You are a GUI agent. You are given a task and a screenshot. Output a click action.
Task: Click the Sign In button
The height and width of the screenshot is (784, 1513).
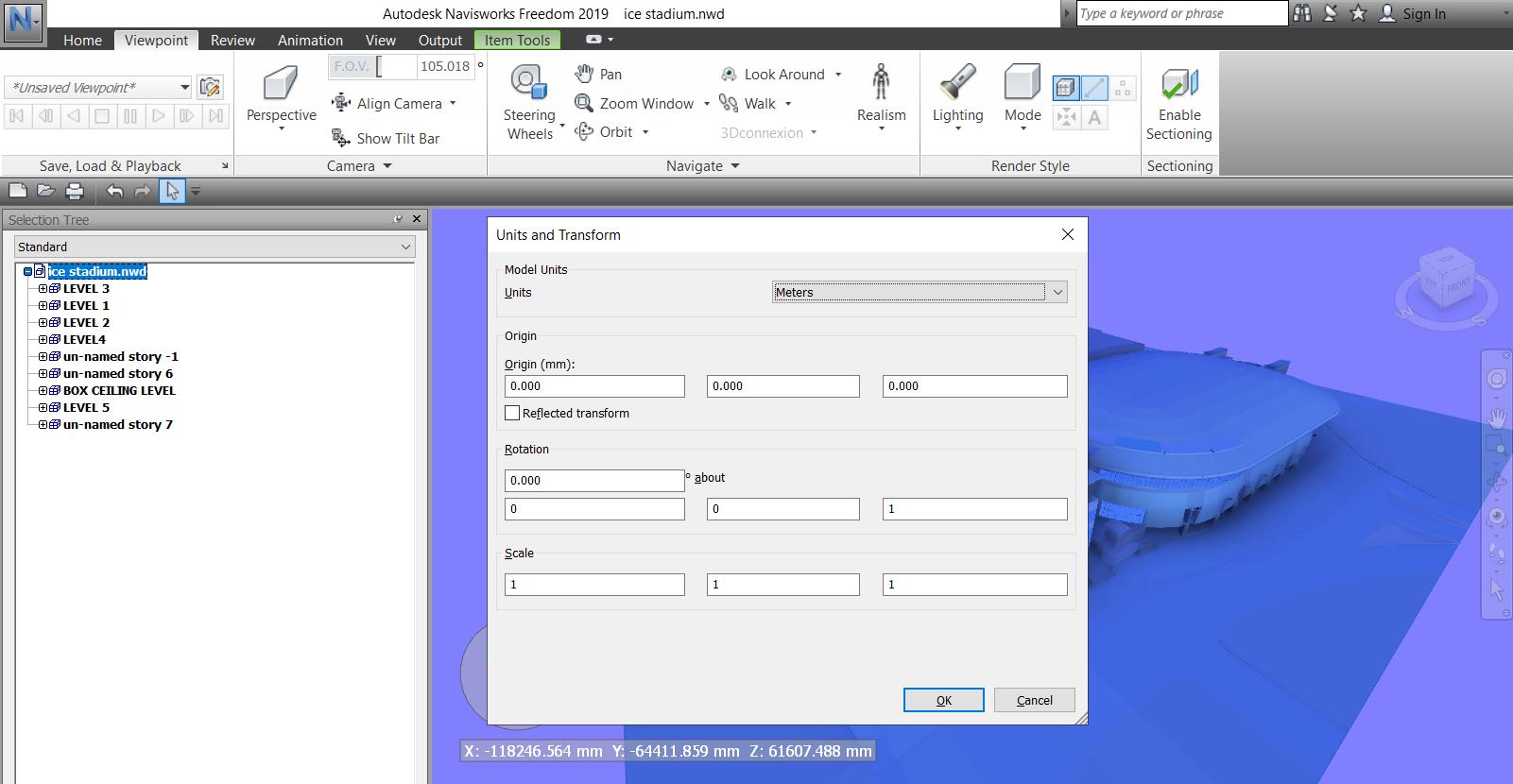click(1413, 13)
